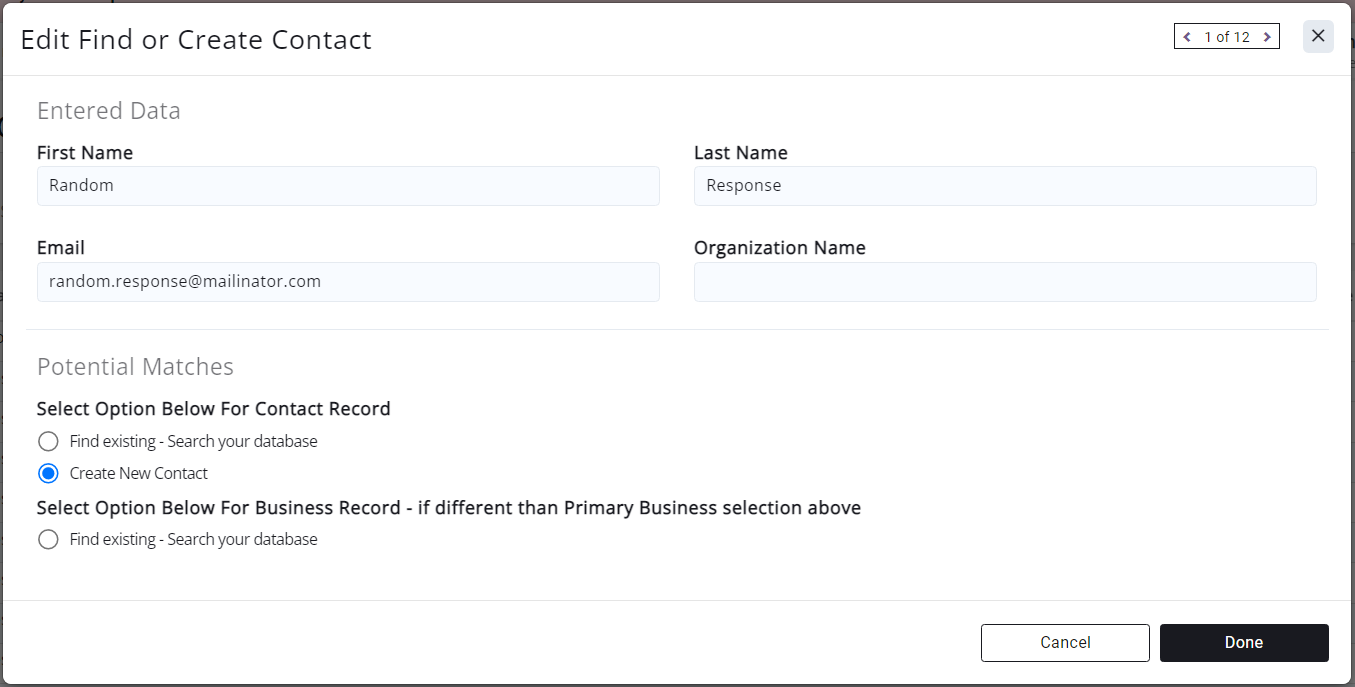Select the Find existing radio button for Contact Record
Screen dimensions: 1355x687
click(x=48, y=441)
